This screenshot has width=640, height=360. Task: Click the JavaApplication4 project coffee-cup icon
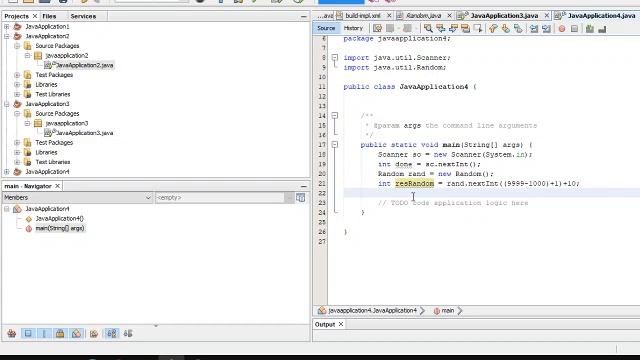[17, 172]
